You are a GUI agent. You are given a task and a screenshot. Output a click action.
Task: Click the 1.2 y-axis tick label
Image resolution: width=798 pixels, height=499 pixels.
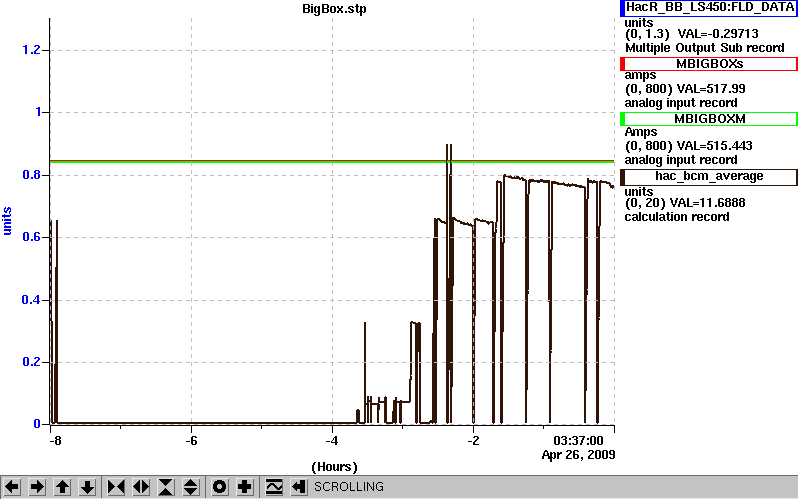31,50
